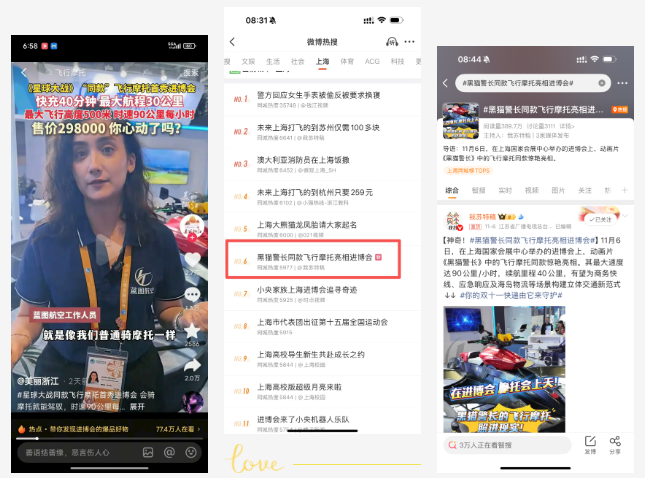
Task: Favorite the video with star icon
Action: tap(192, 330)
